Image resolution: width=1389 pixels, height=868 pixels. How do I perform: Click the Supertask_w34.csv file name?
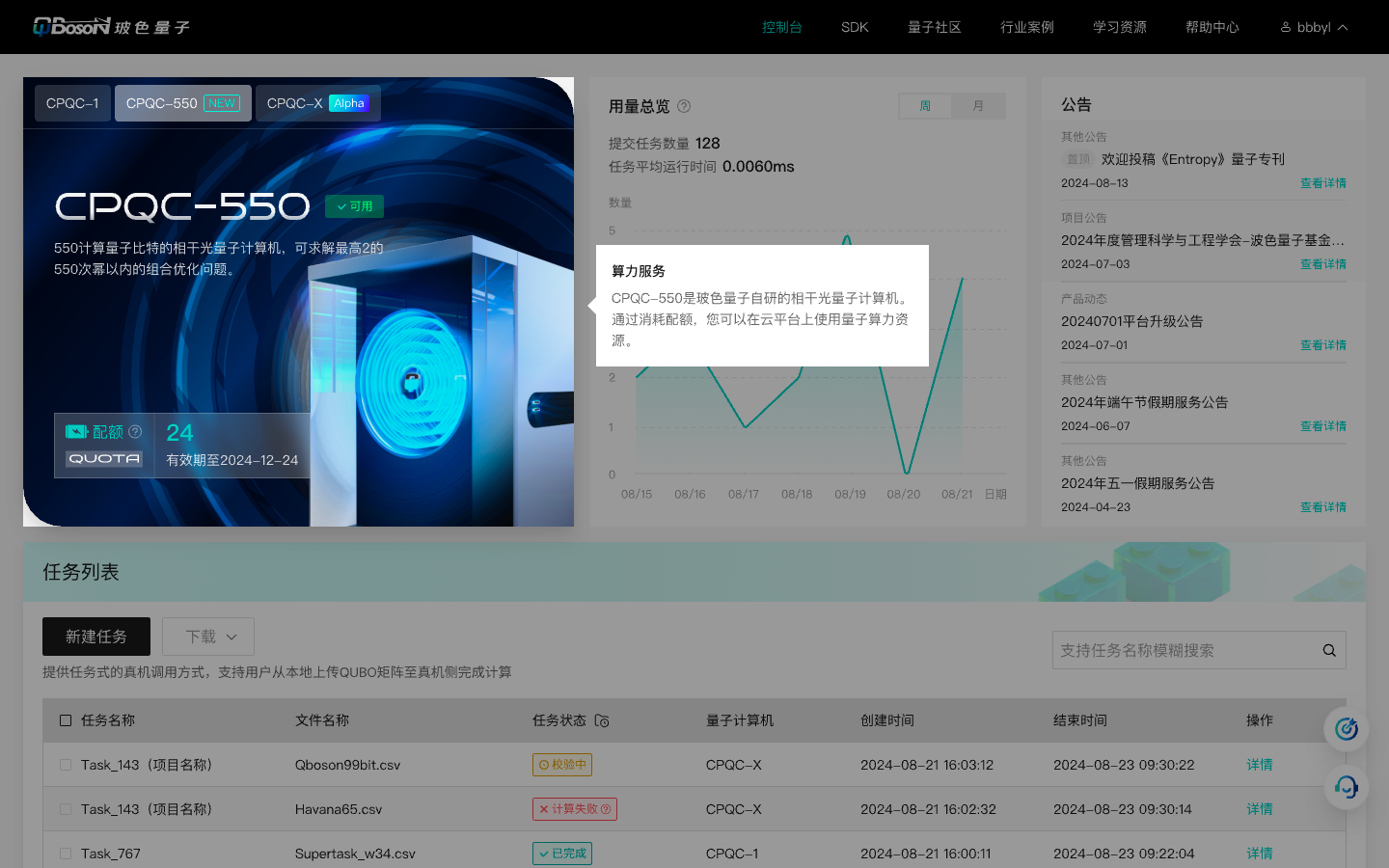click(355, 854)
